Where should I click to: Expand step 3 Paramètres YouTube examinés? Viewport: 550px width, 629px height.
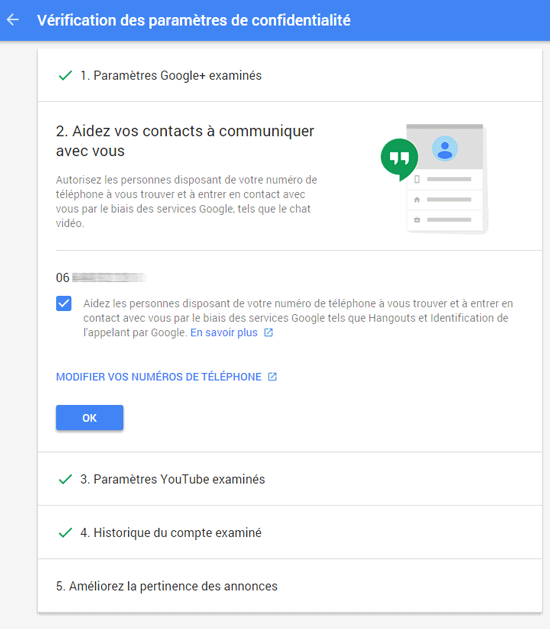click(290, 479)
